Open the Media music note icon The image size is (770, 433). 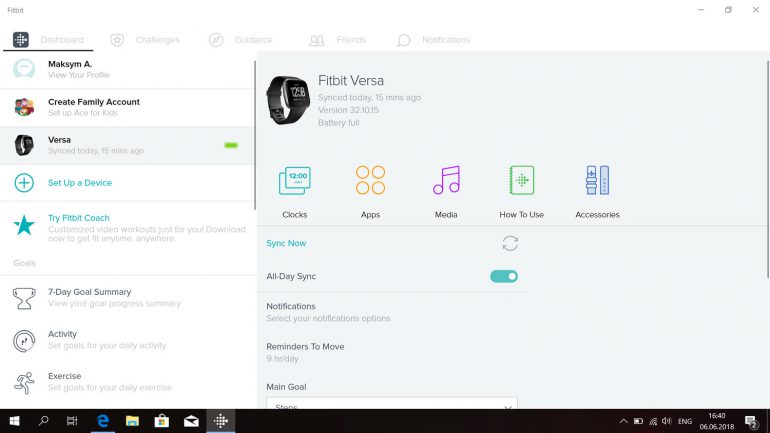tap(446, 181)
